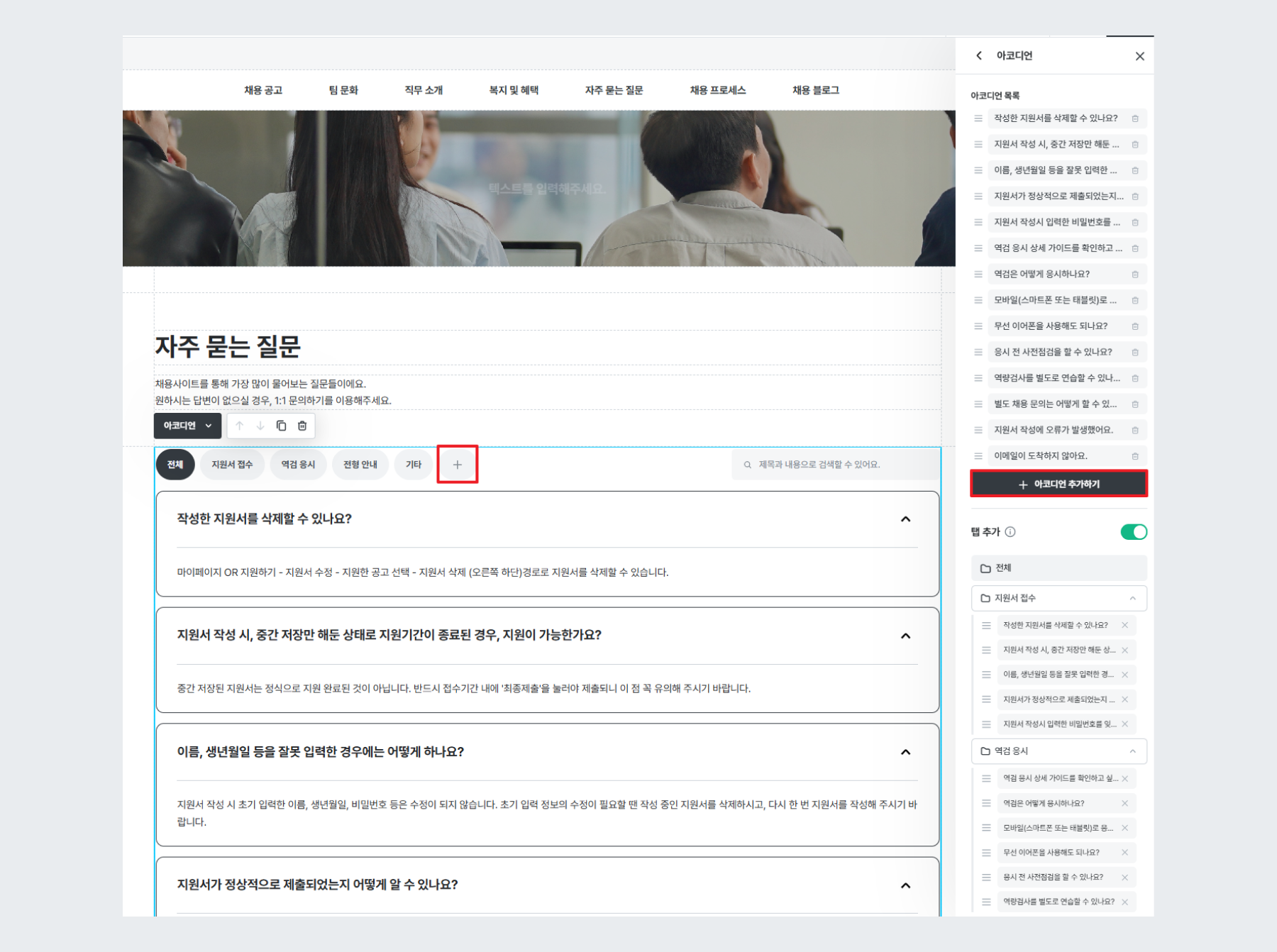
Task: Delete '이메일이 도착하지 않아요.' list item
Action: [x=1135, y=456]
